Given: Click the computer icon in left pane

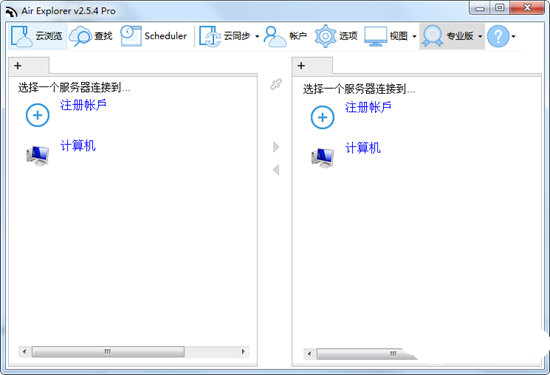Looking at the screenshot, I should click(38, 155).
